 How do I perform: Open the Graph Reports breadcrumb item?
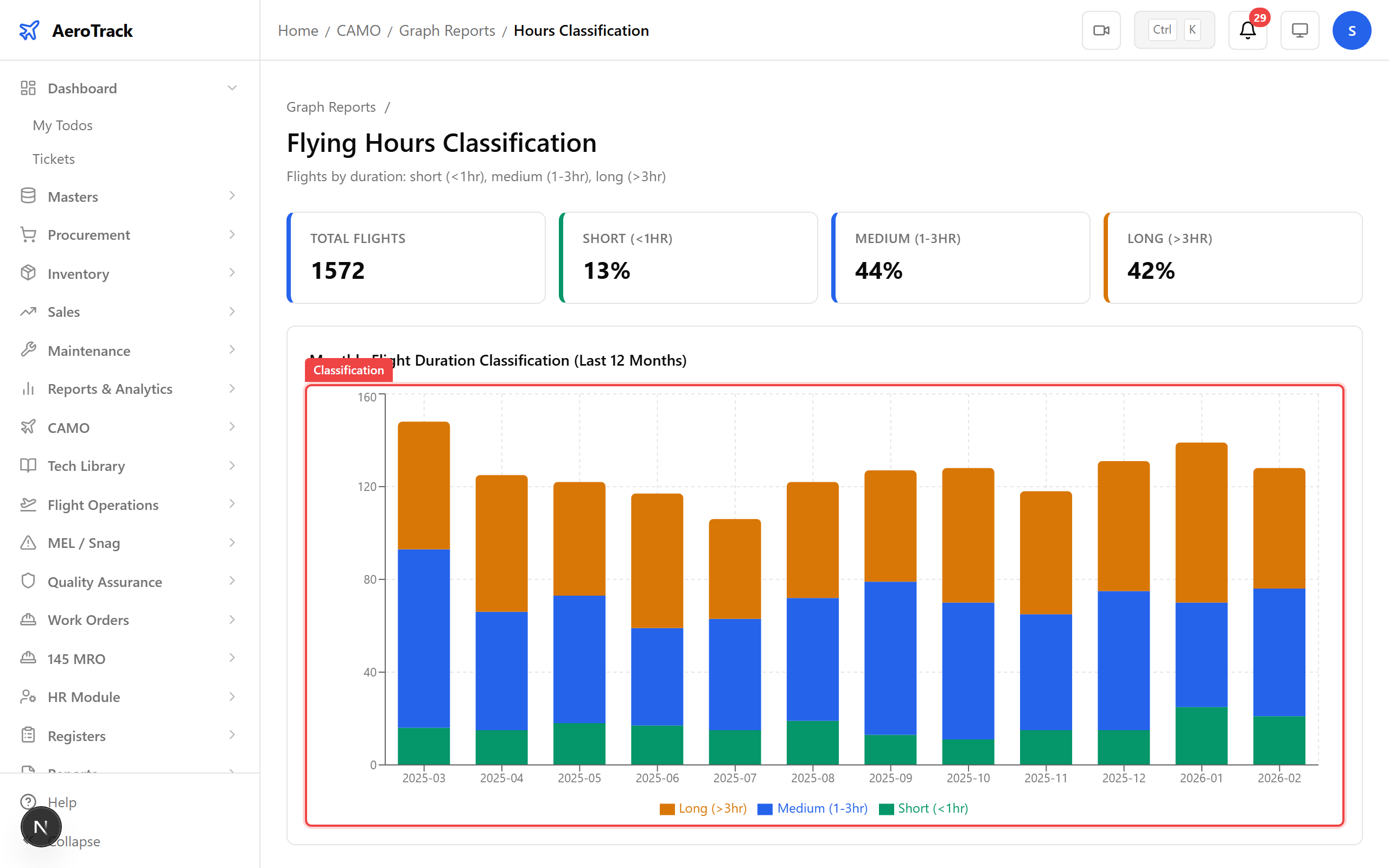[447, 30]
